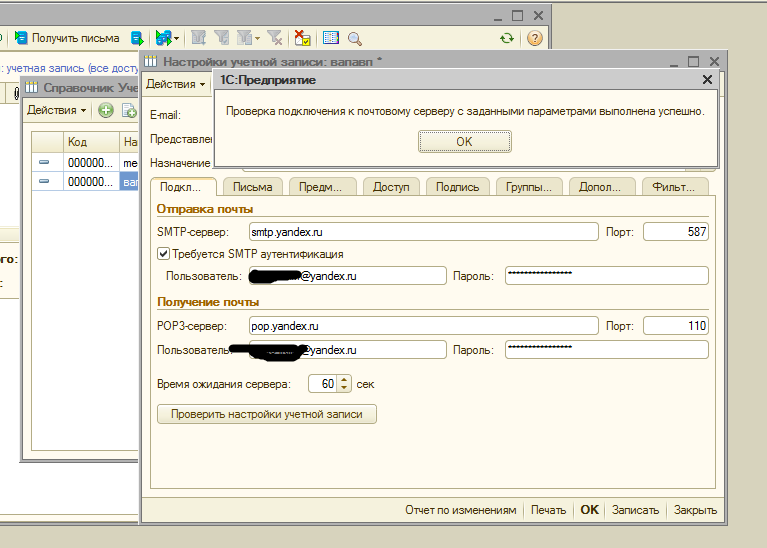Maximize the account settings window
This screenshot has width=767, height=548.
pos(694,62)
